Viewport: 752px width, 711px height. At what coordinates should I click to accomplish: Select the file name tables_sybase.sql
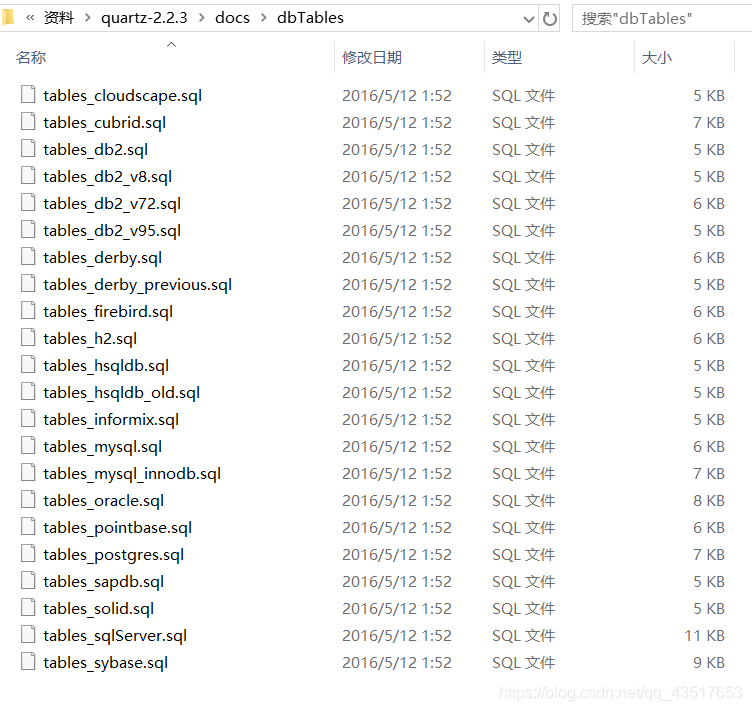click(x=106, y=663)
